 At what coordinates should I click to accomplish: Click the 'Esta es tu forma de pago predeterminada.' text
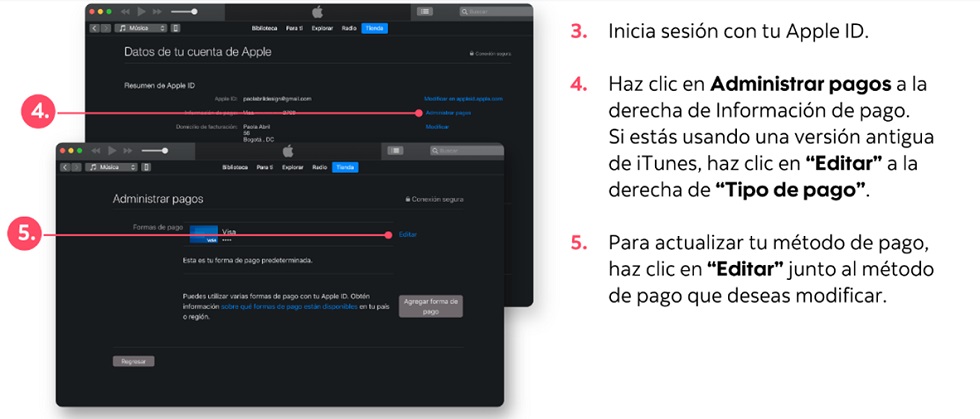click(x=248, y=260)
